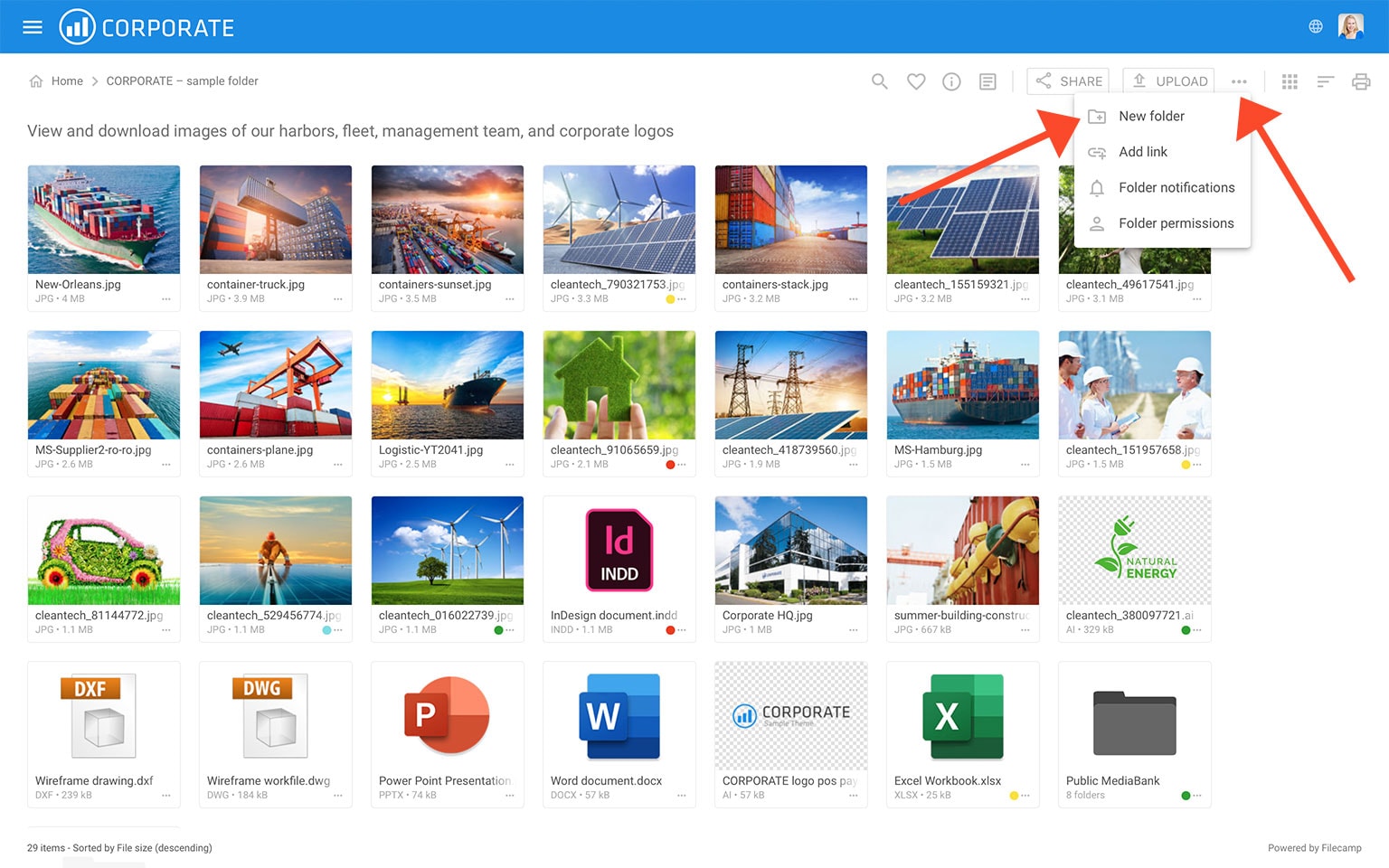Open the Public MediaBank folder thumbnail
This screenshot has height=868, width=1389.
click(x=1134, y=723)
